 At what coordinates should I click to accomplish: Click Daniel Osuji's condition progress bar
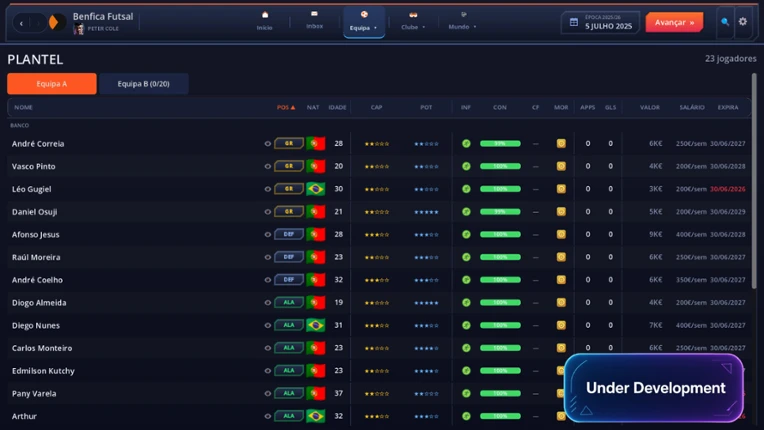pyautogui.click(x=500, y=211)
